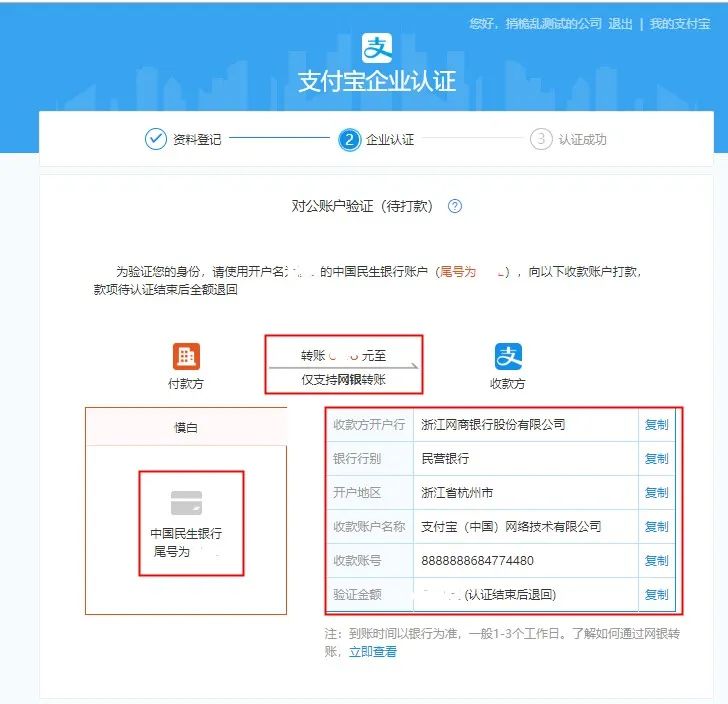Click the gray bank card icon
Image resolution: width=728 pixels, height=704 pixels.
click(x=186, y=502)
